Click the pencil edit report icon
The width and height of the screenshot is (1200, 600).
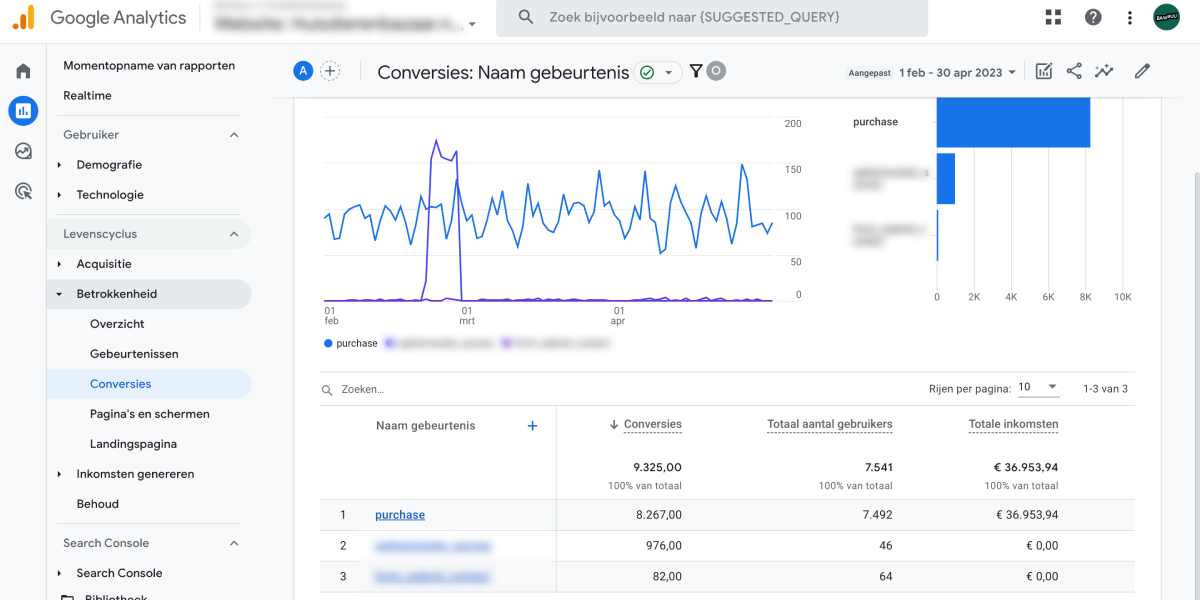(1142, 71)
